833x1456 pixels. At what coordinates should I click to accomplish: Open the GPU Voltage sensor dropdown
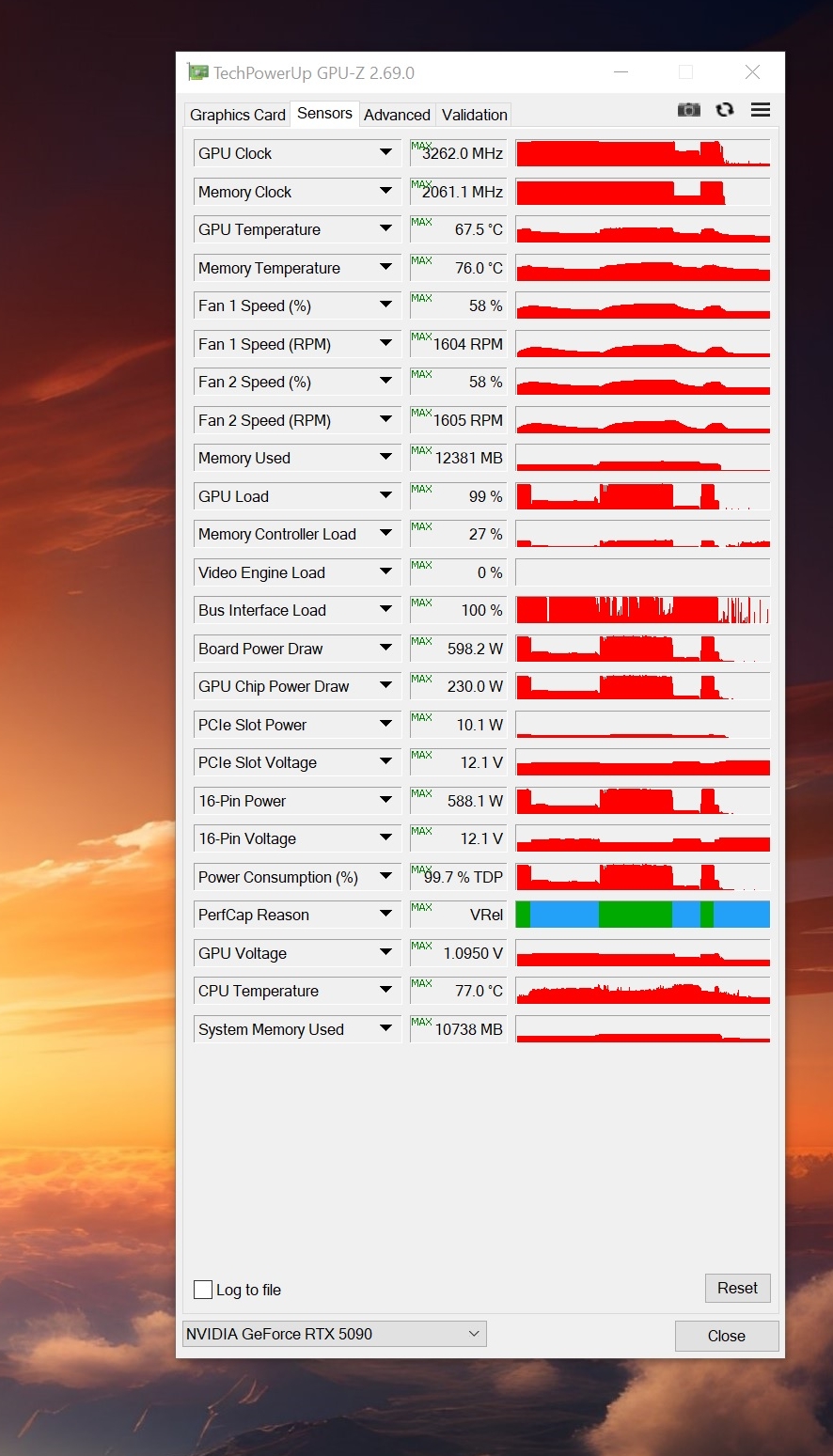click(385, 952)
